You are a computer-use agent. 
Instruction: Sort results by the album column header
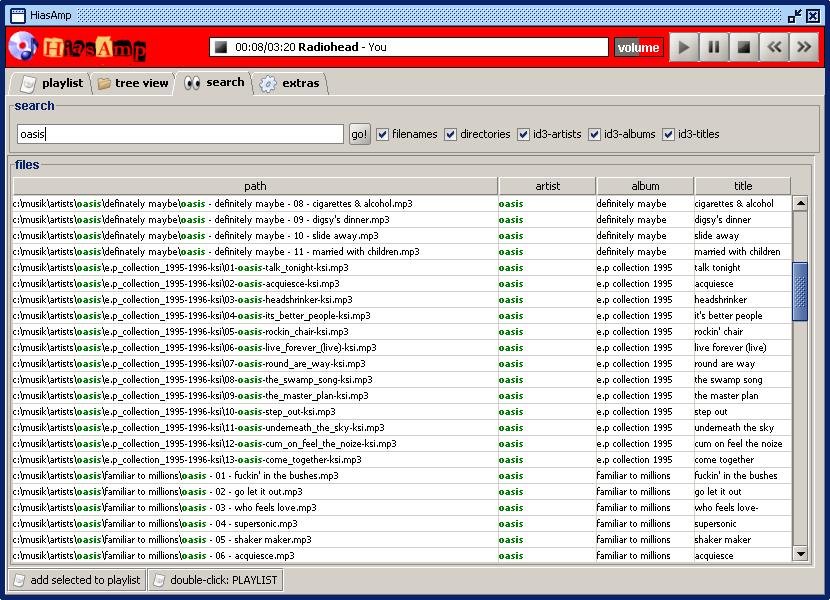[645, 186]
